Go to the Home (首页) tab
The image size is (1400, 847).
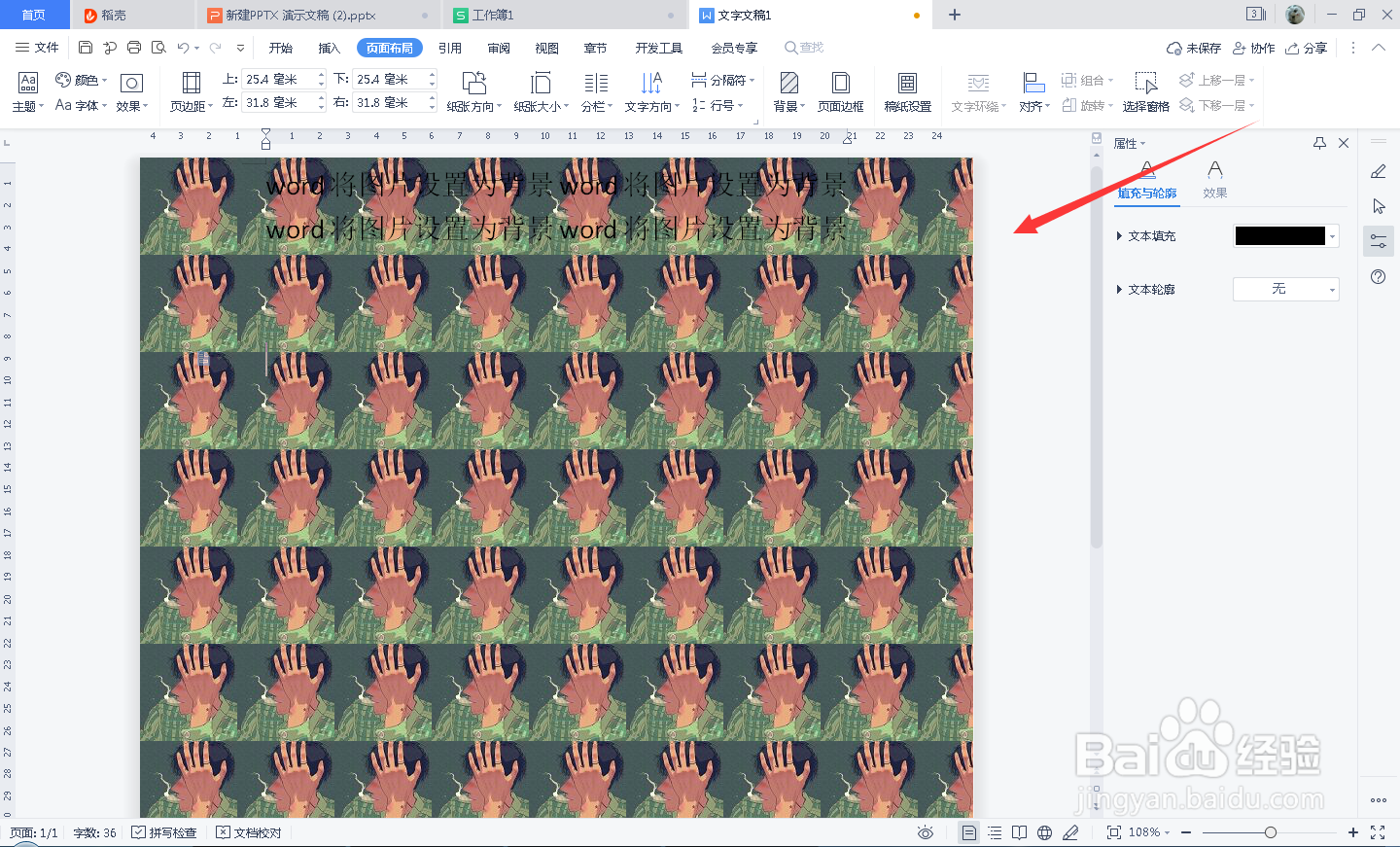click(34, 15)
